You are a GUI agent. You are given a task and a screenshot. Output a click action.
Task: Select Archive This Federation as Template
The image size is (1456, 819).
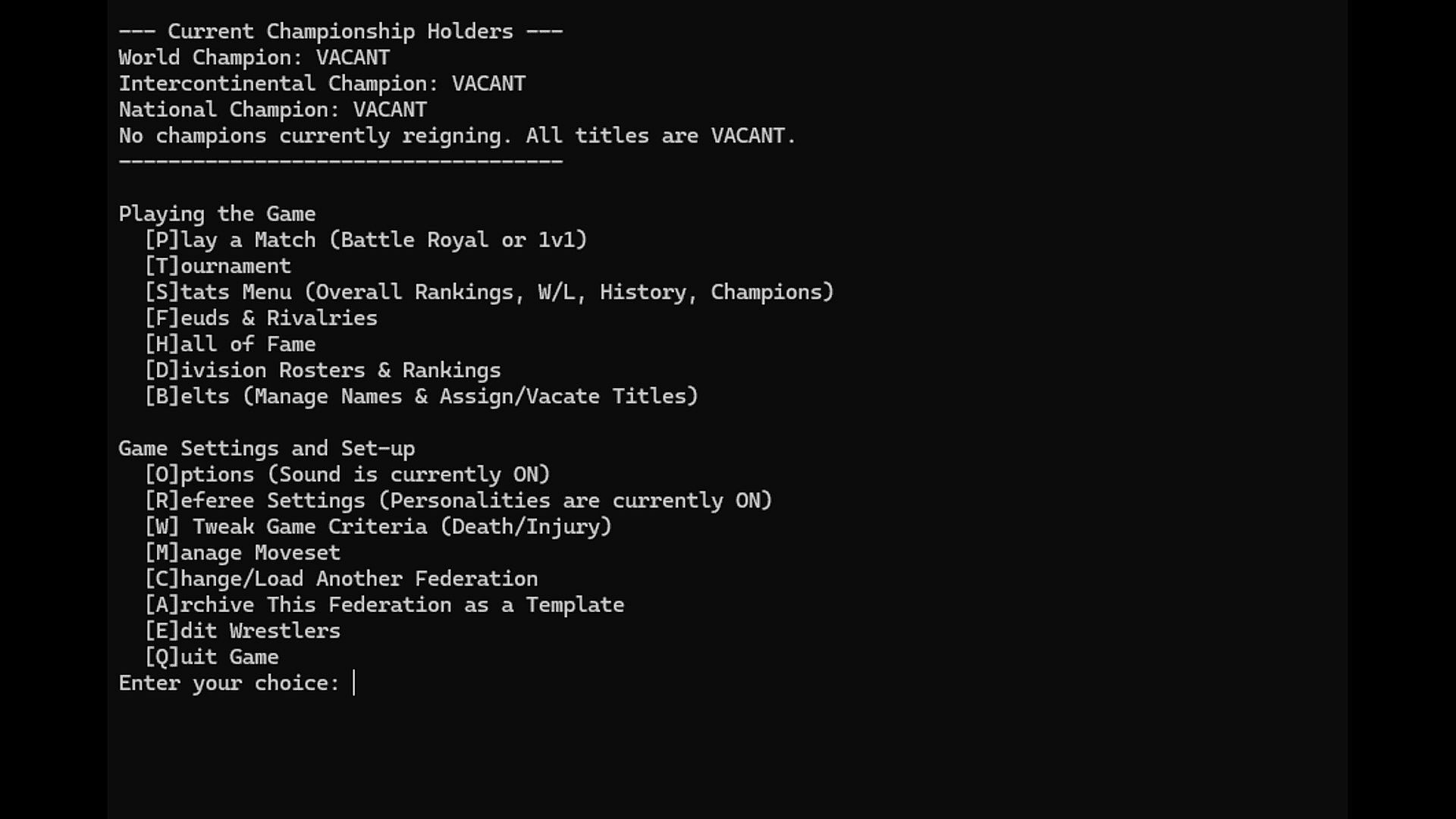(384, 605)
